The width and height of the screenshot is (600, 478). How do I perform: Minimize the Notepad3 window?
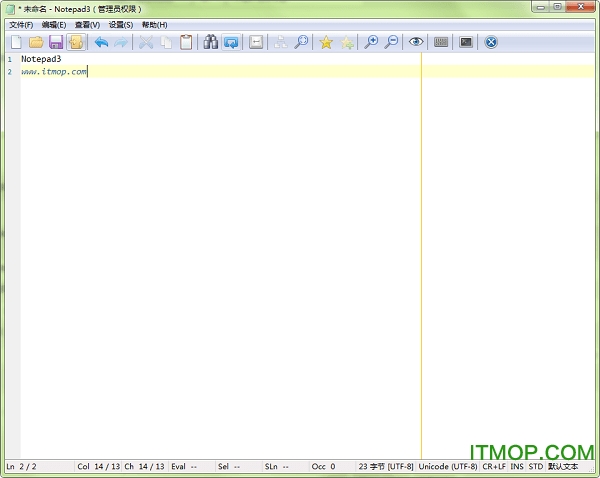[x=541, y=7]
